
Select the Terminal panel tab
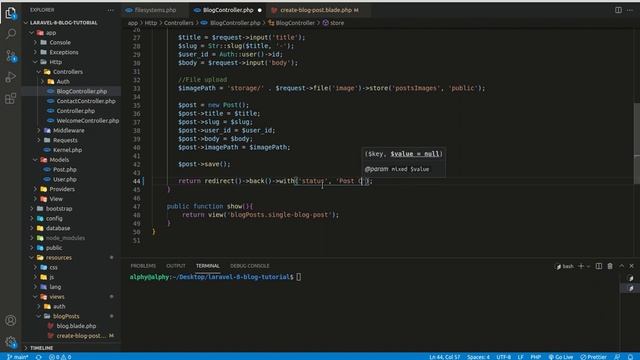(208, 266)
